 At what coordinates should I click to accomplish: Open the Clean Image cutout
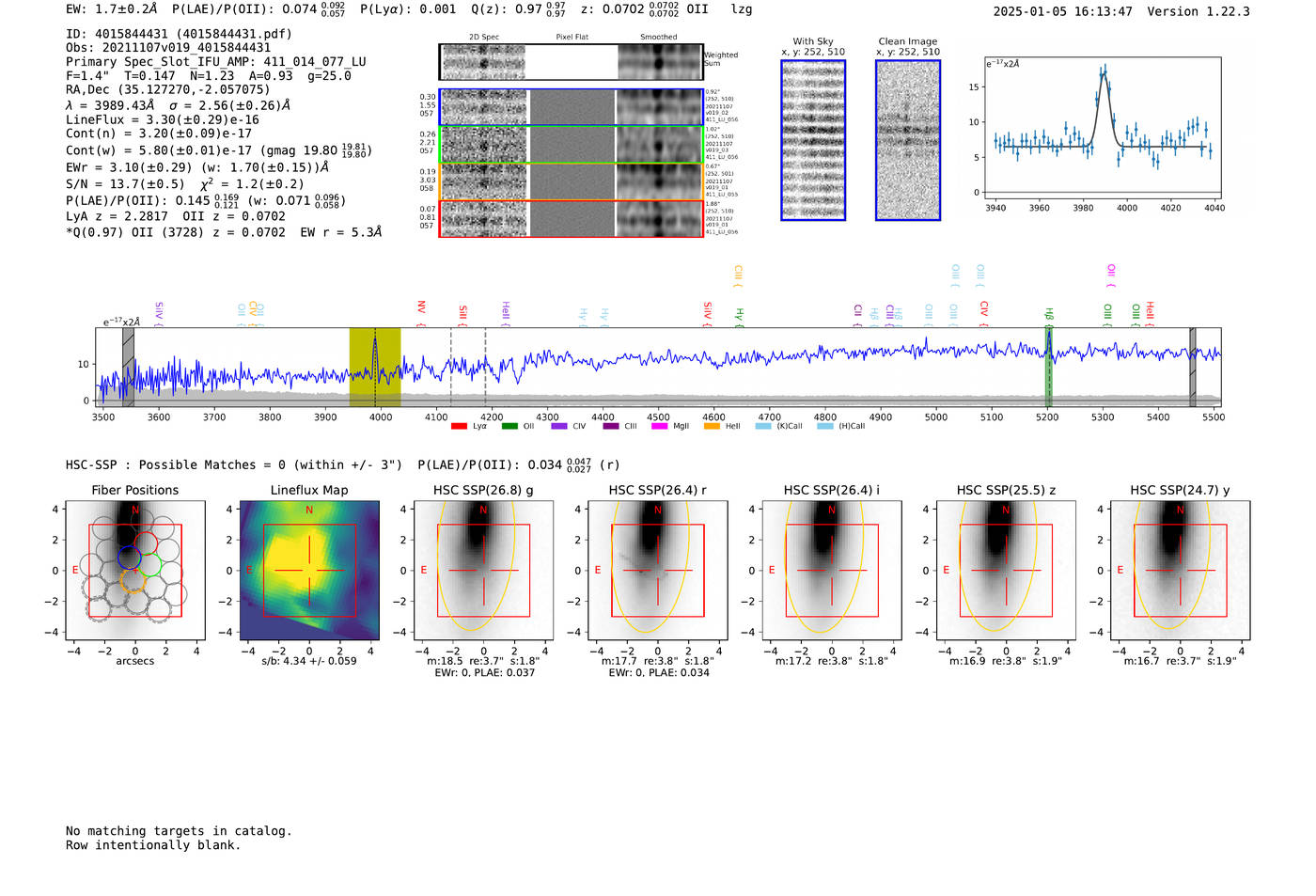pyautogui.click(x=908, y=140)
